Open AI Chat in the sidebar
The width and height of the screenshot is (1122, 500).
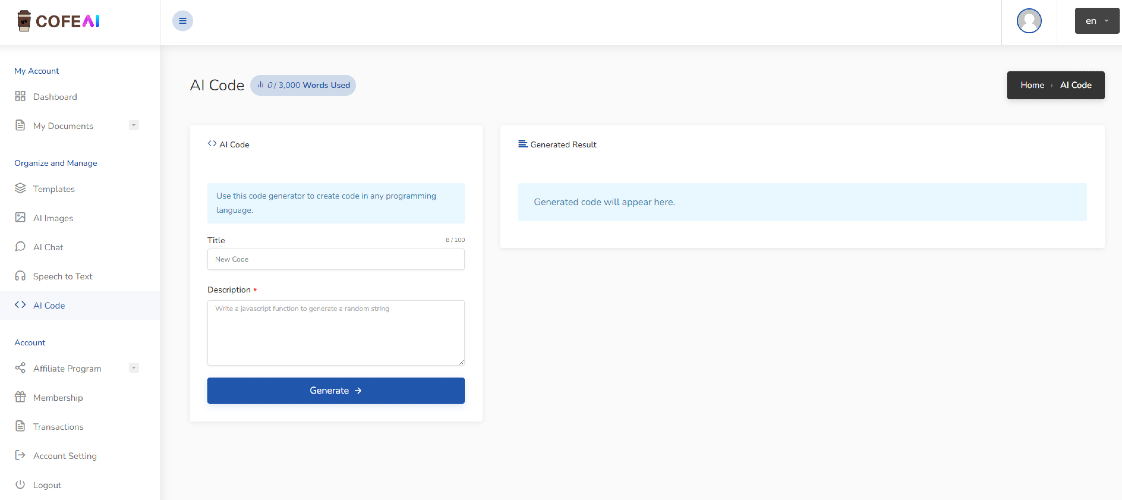48,247
